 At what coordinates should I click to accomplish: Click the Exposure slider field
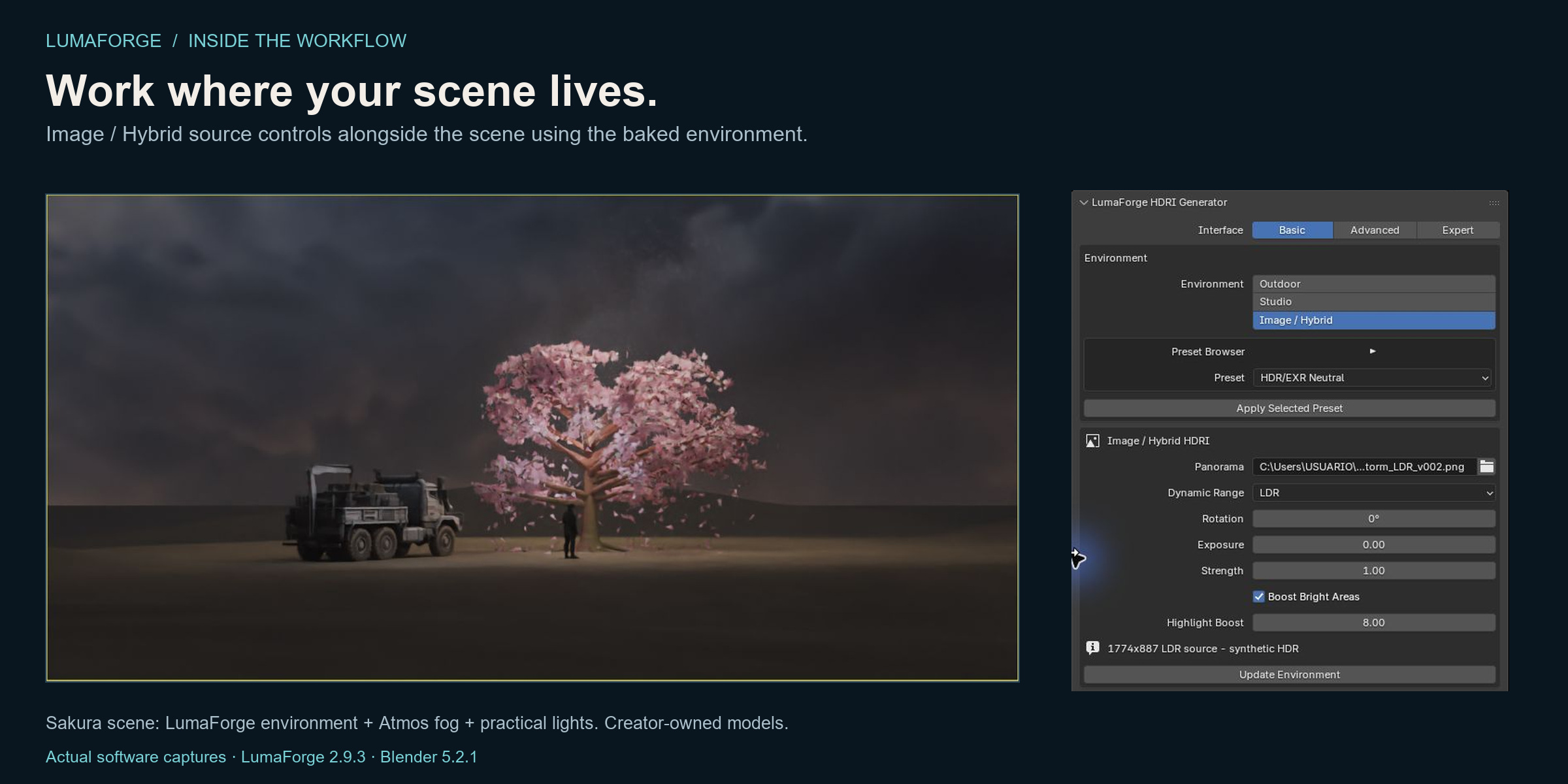pyautogui.click(x=1374, y=545)
